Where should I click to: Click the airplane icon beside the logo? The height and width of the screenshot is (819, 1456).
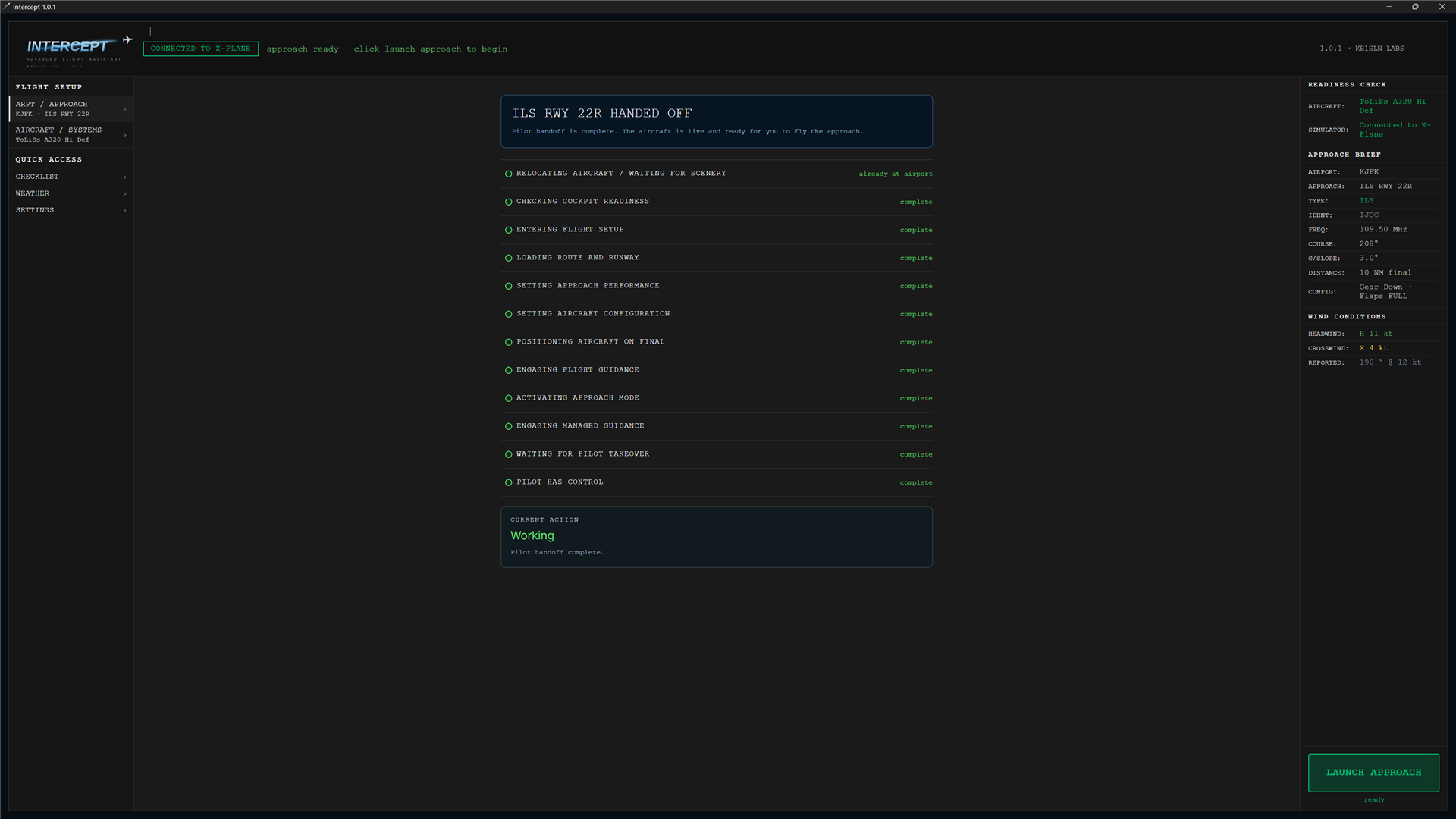(x=127, y=39)
